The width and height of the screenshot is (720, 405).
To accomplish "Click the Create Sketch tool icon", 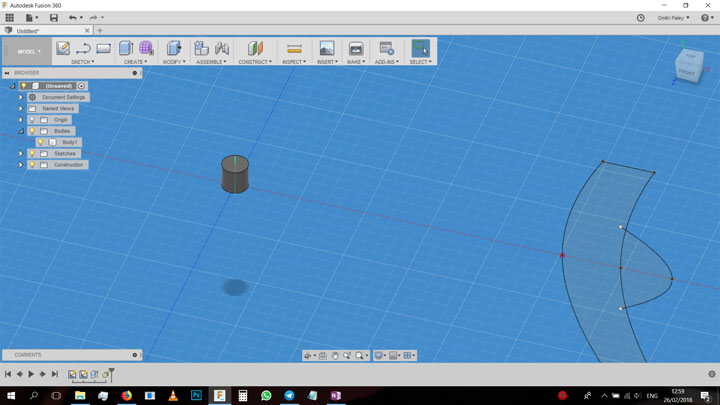I will click(x=63, y=48).
